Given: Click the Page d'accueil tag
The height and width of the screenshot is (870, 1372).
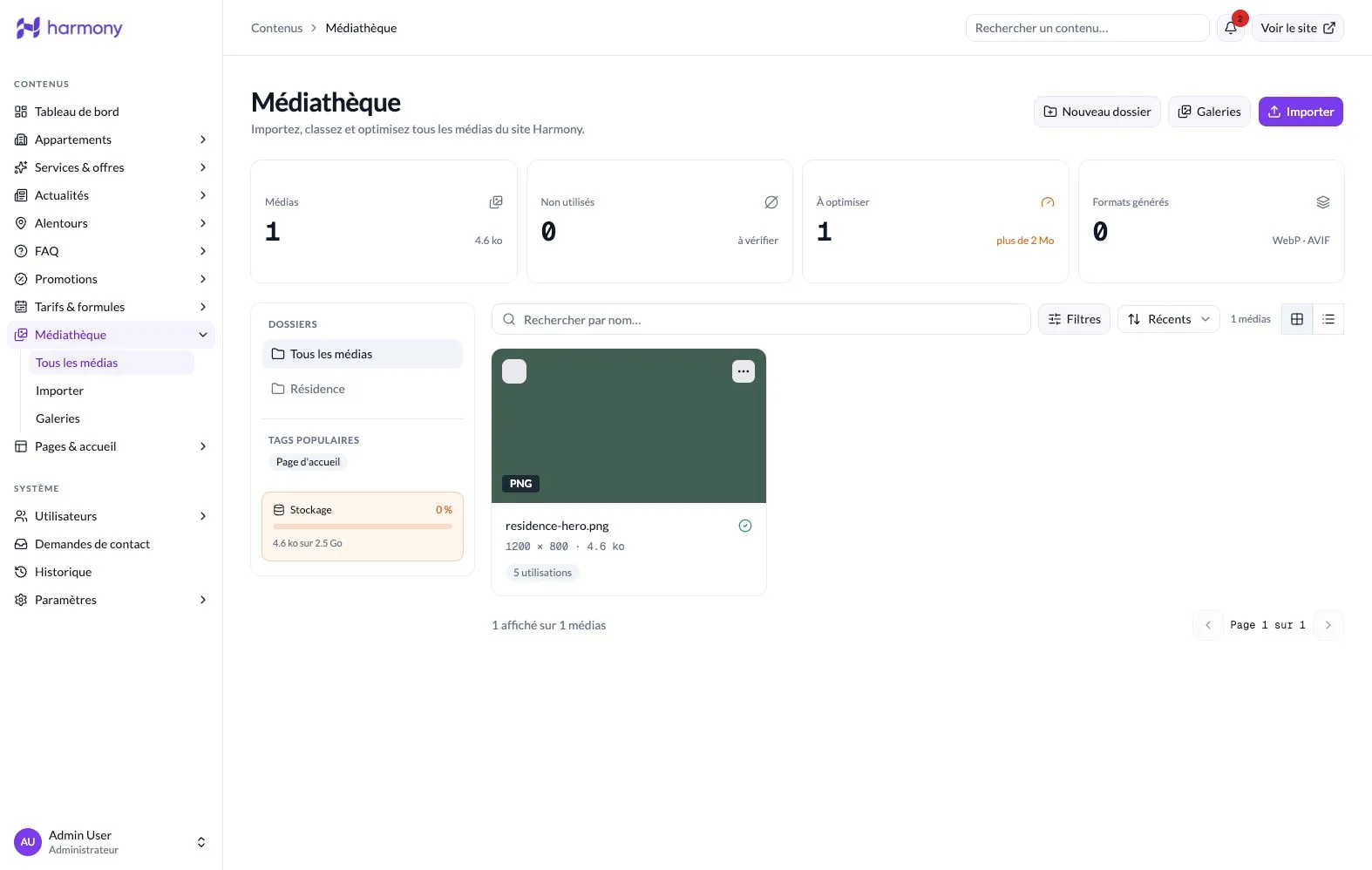Looking at the screenshot, I should point(308,462).
